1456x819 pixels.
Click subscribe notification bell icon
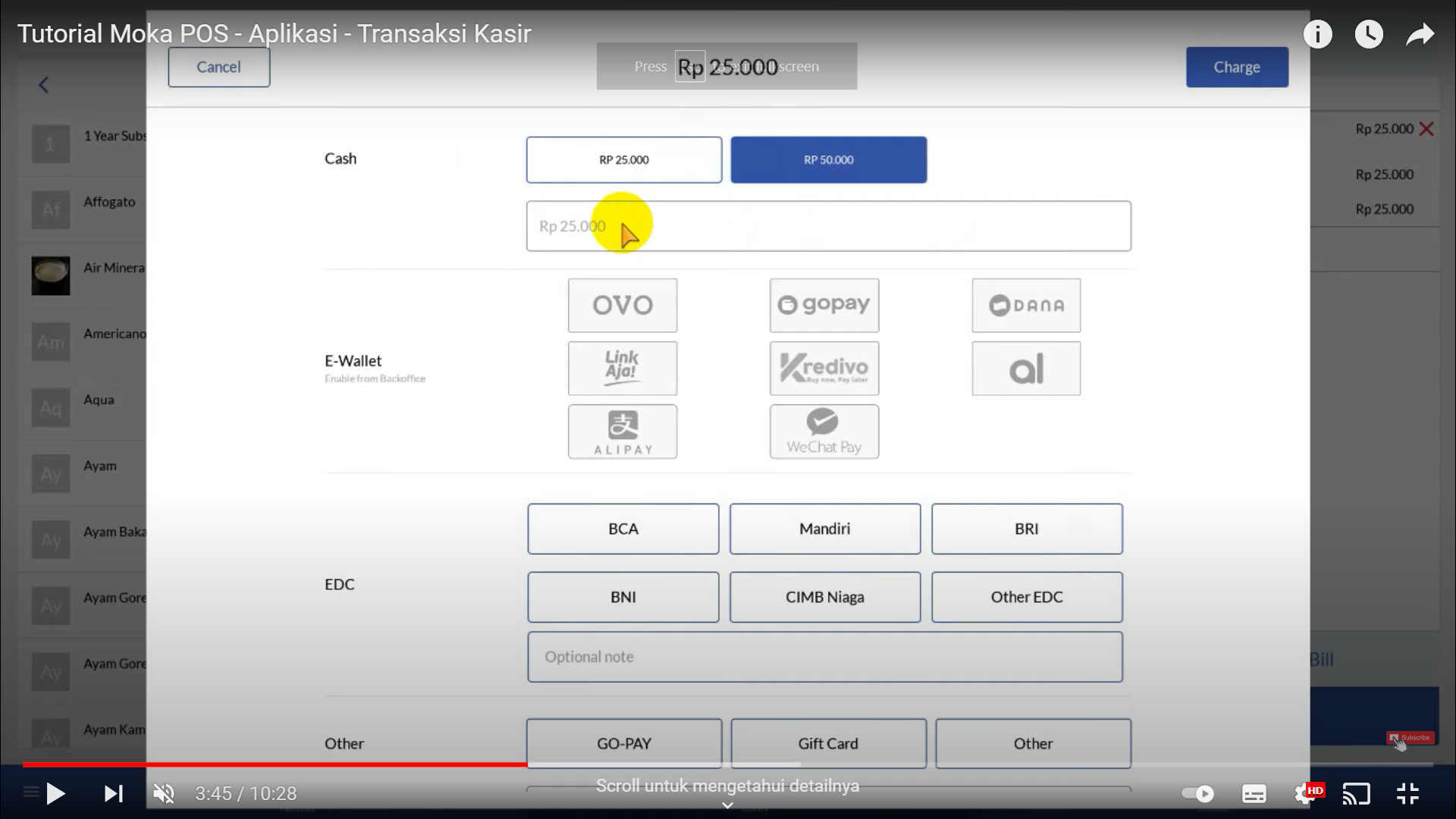1410,738
